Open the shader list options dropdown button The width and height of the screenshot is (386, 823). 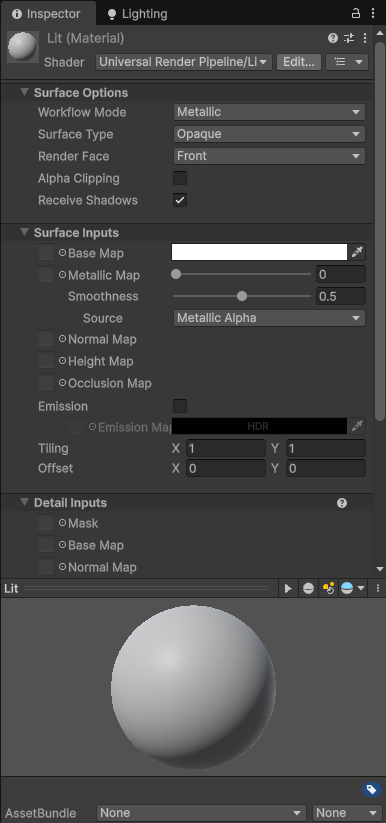click(347, 62)
